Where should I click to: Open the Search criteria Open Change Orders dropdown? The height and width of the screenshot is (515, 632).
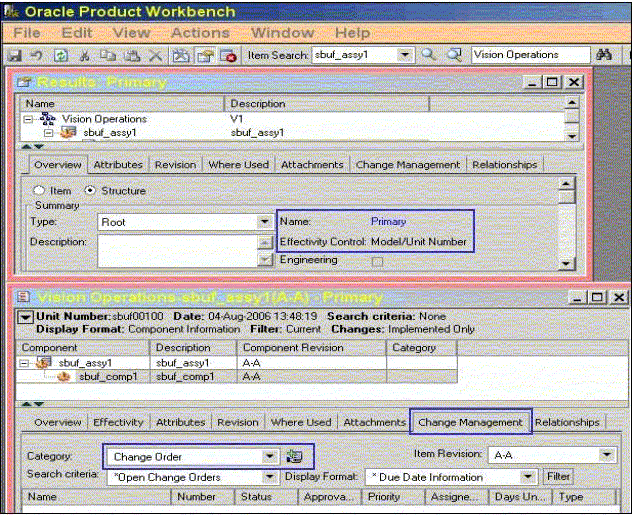(x=269, y=477)
